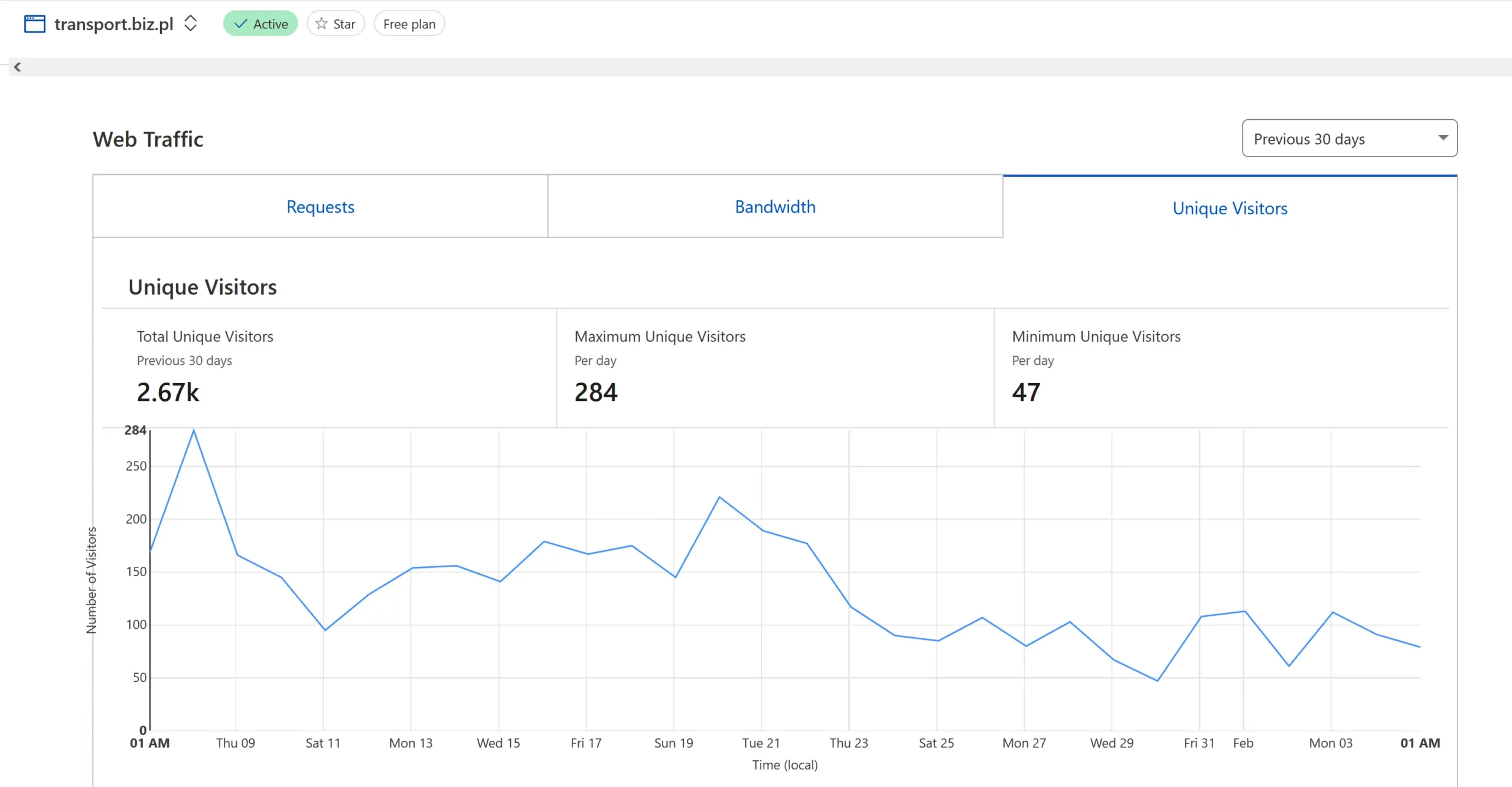Open the Previous 30 days dropdown
The height and width of the screenshot is (787, 1512).
(x=1349, y=139)
